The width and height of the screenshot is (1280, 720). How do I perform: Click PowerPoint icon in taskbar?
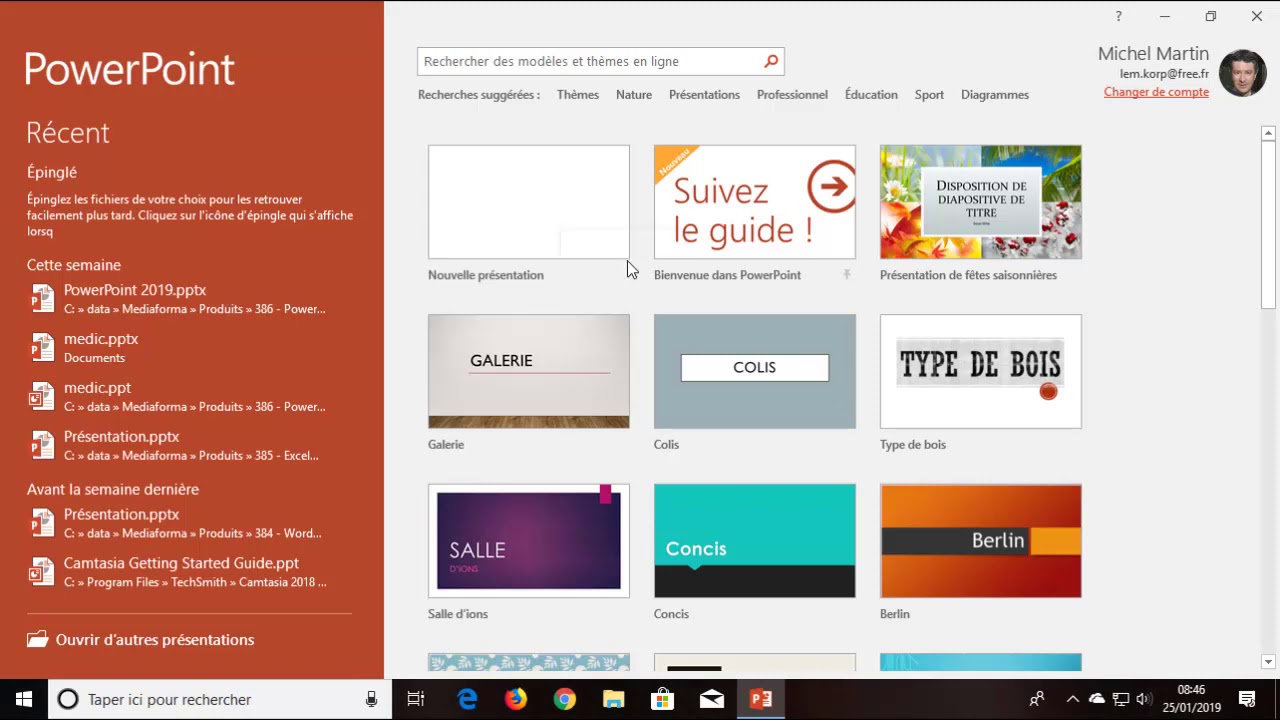coord(761,699)
